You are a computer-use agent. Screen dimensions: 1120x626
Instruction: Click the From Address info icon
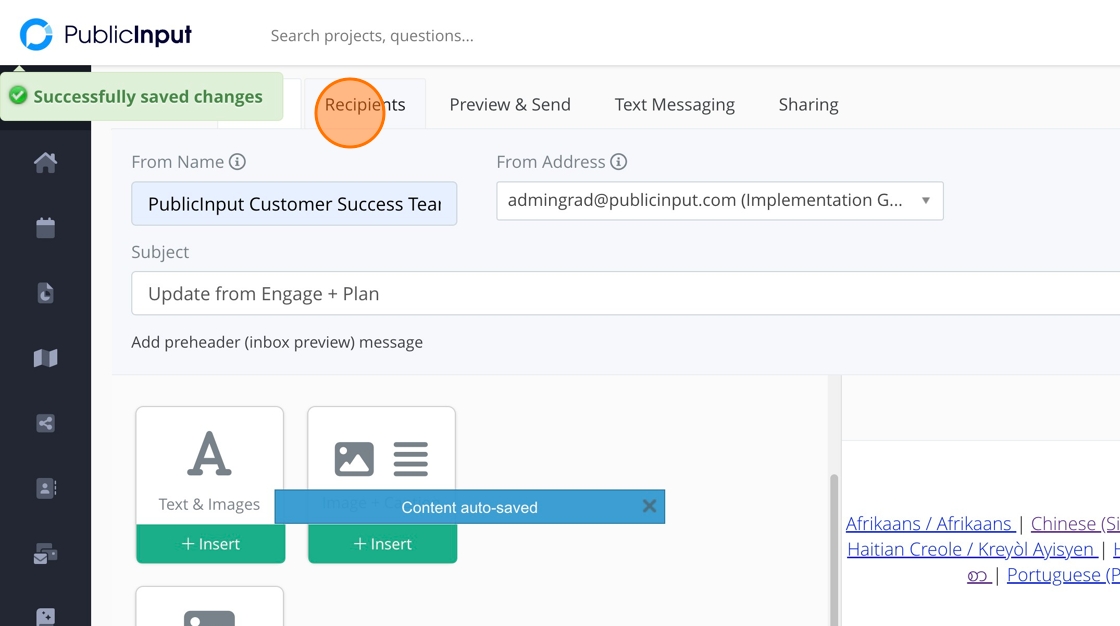coord(619,162)
